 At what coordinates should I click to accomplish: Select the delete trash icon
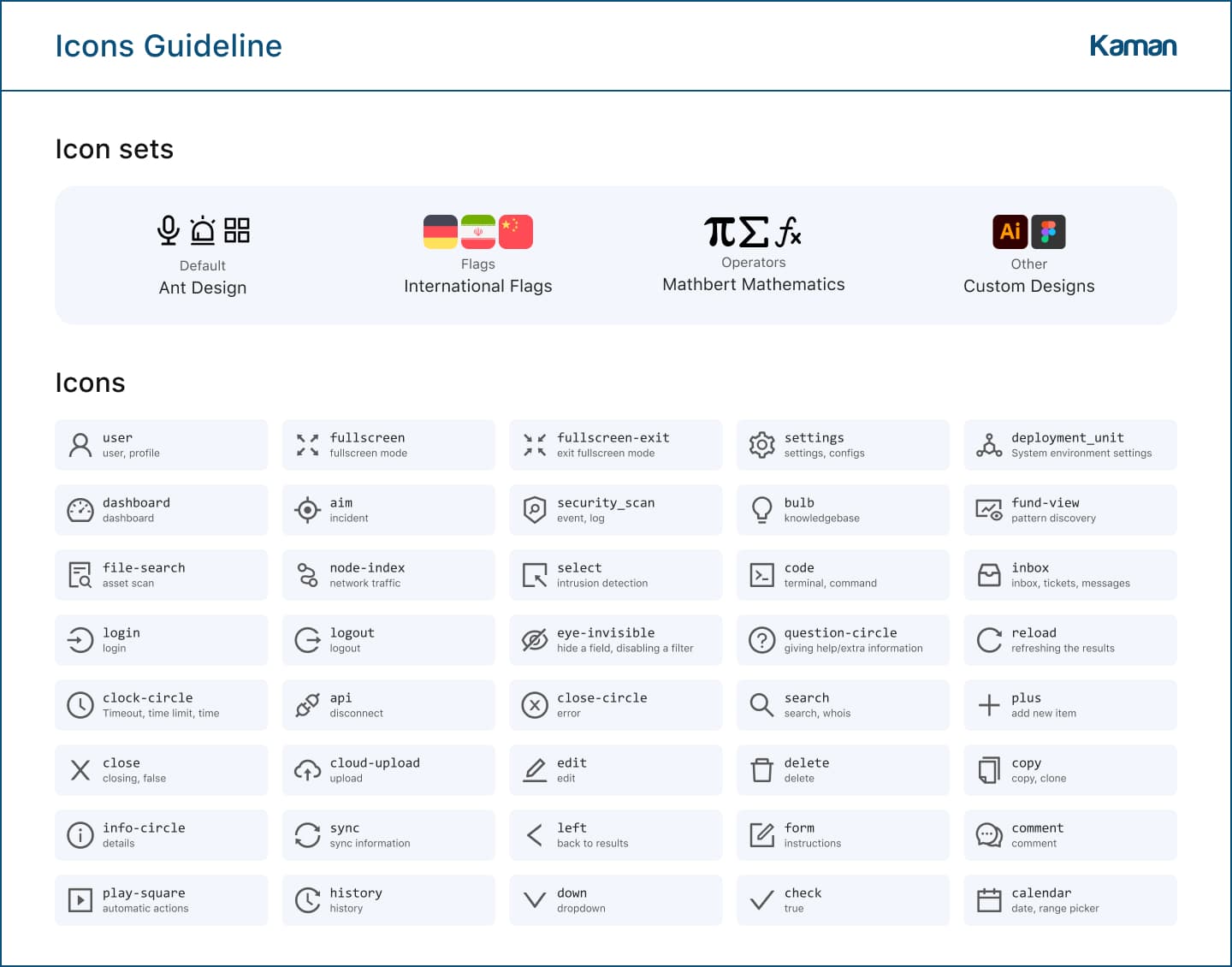(x=761, y=770)
